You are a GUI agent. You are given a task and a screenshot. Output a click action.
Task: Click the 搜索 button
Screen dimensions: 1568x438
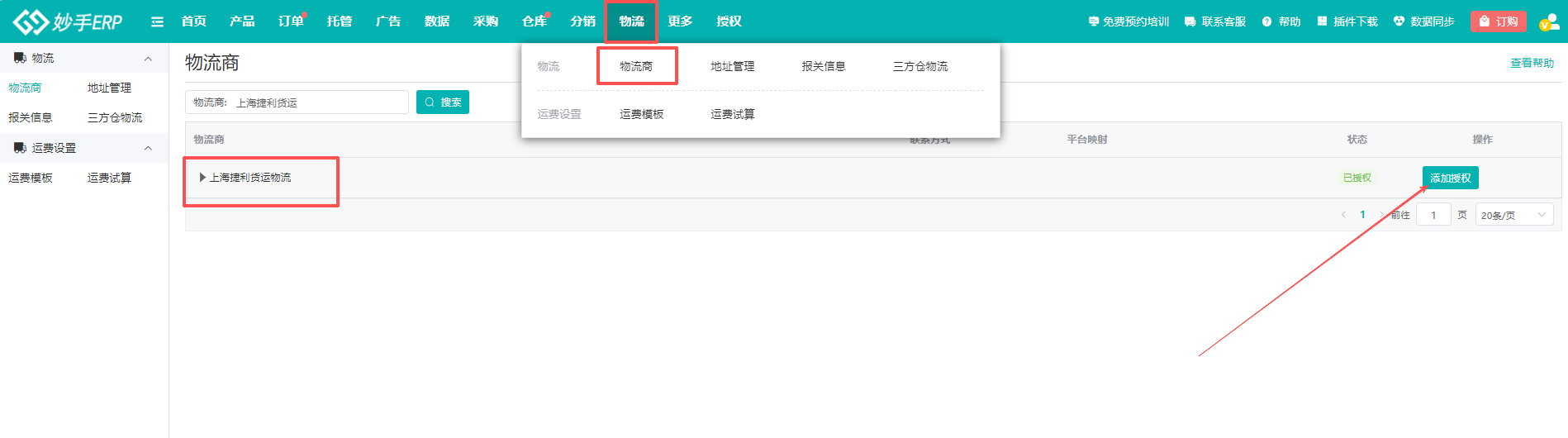[x=443, y=102]
